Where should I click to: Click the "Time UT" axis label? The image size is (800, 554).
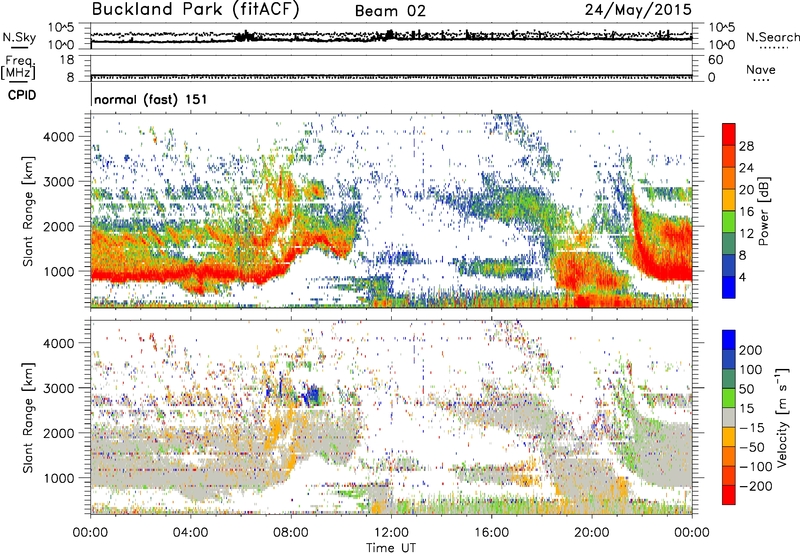pos(391,548)
